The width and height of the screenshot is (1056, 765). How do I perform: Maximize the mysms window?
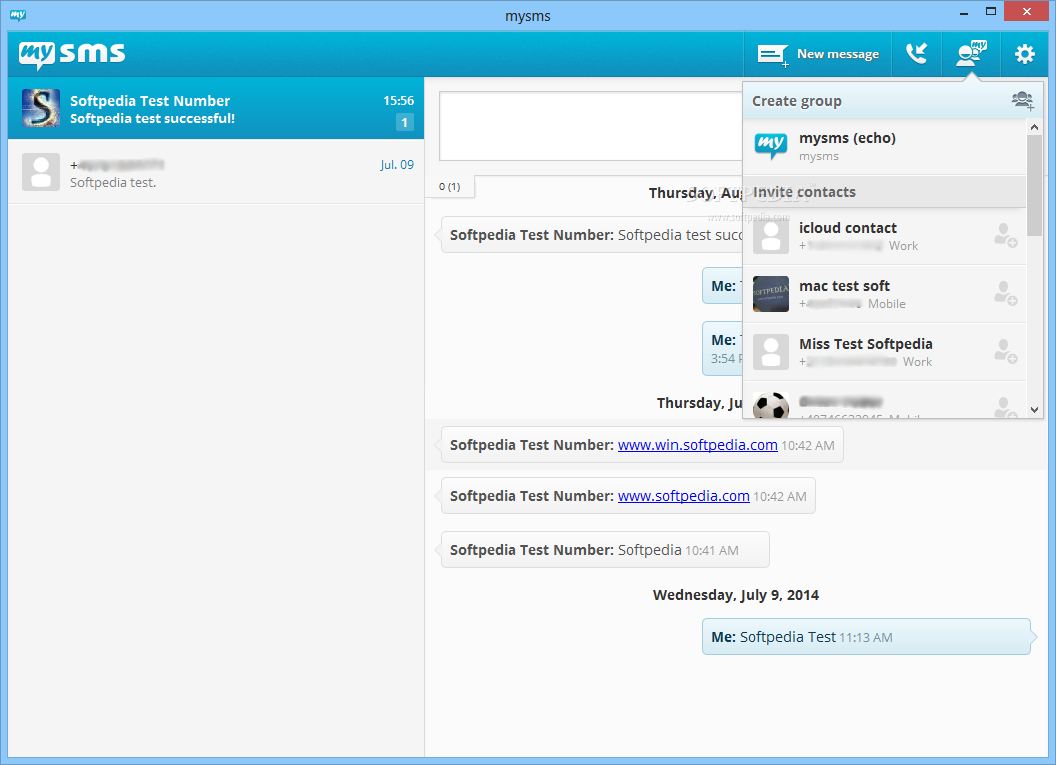coord(991,12)
